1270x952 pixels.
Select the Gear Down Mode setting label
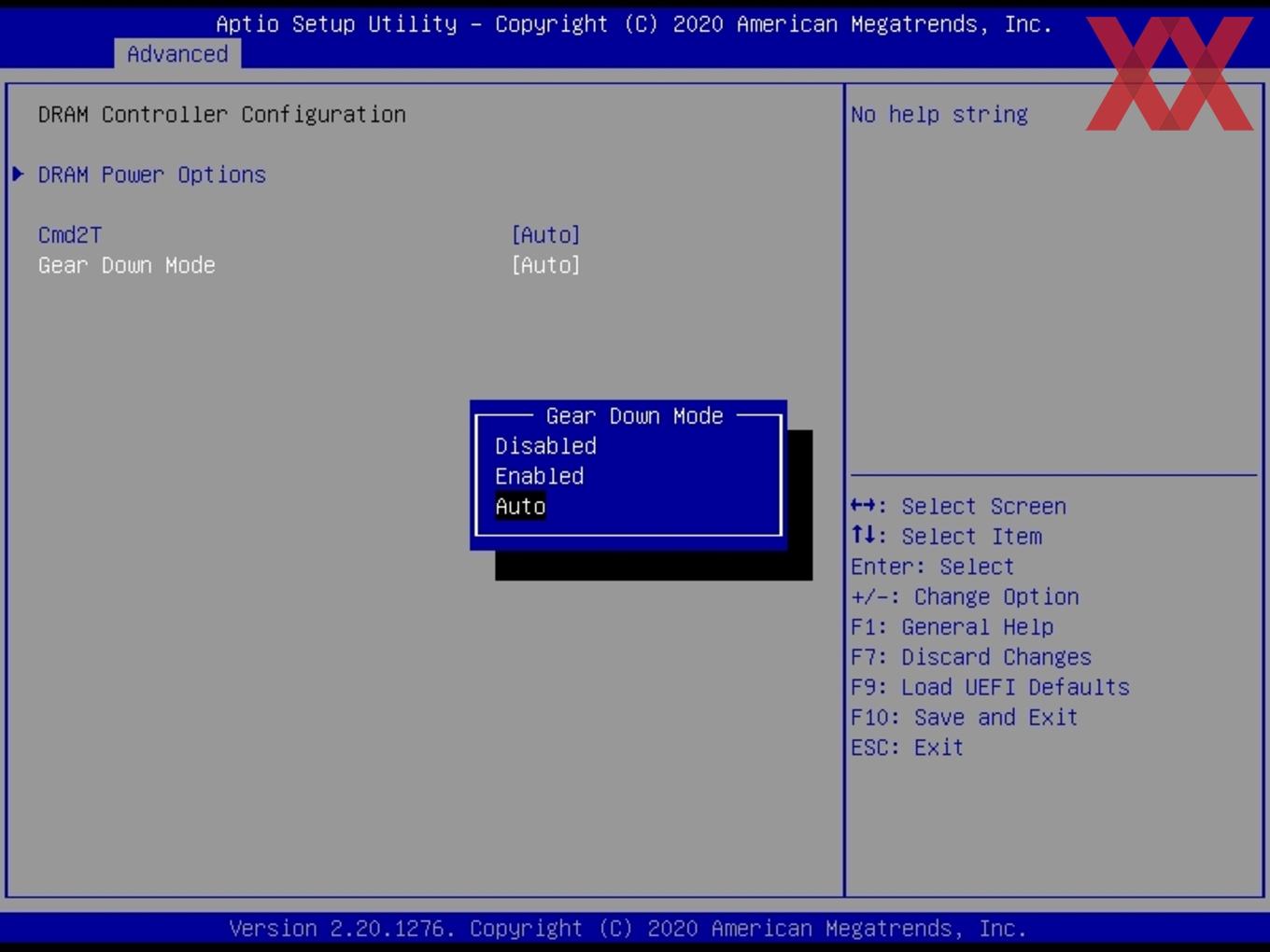pyautogui.click(x=126, y=265)
